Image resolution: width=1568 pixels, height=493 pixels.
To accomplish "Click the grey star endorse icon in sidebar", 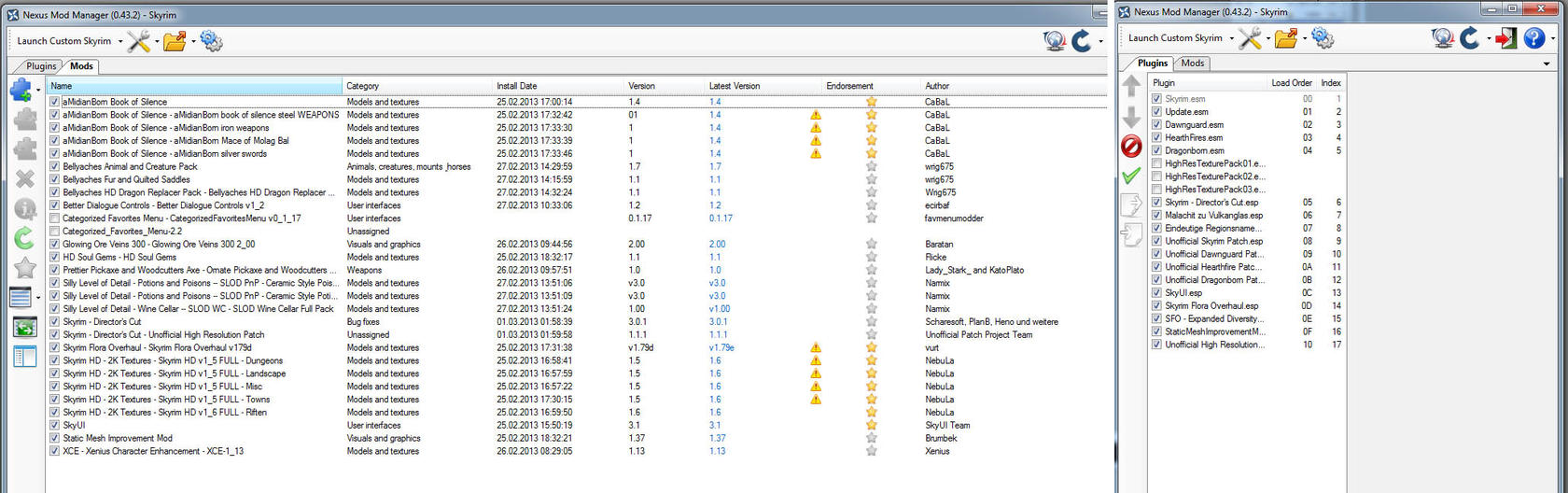I will click(24, 269).
